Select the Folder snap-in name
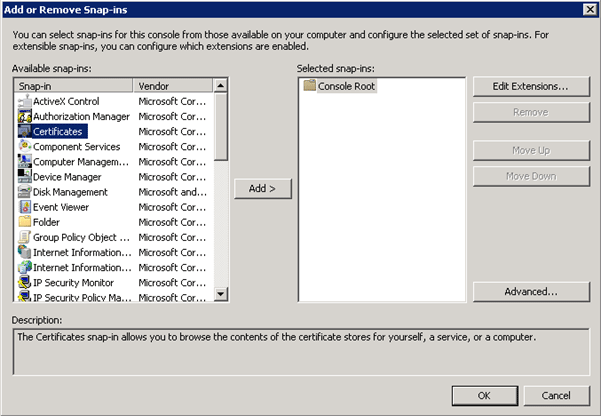This screenshot has width=601, height=416. (46, 222)
